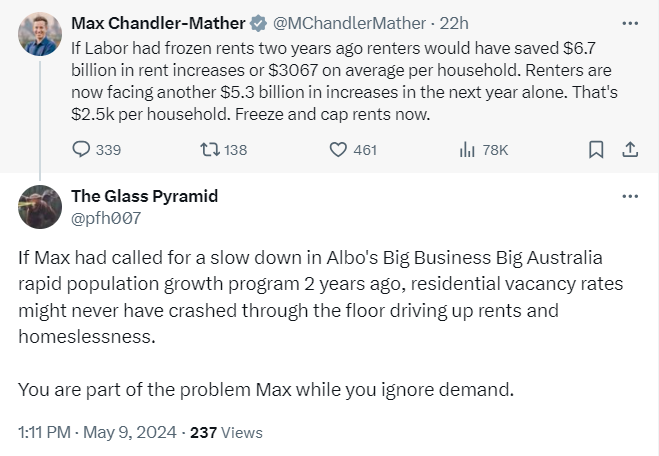Open Max Chandler-Mather's profile picture

click(x=41, y=35)
